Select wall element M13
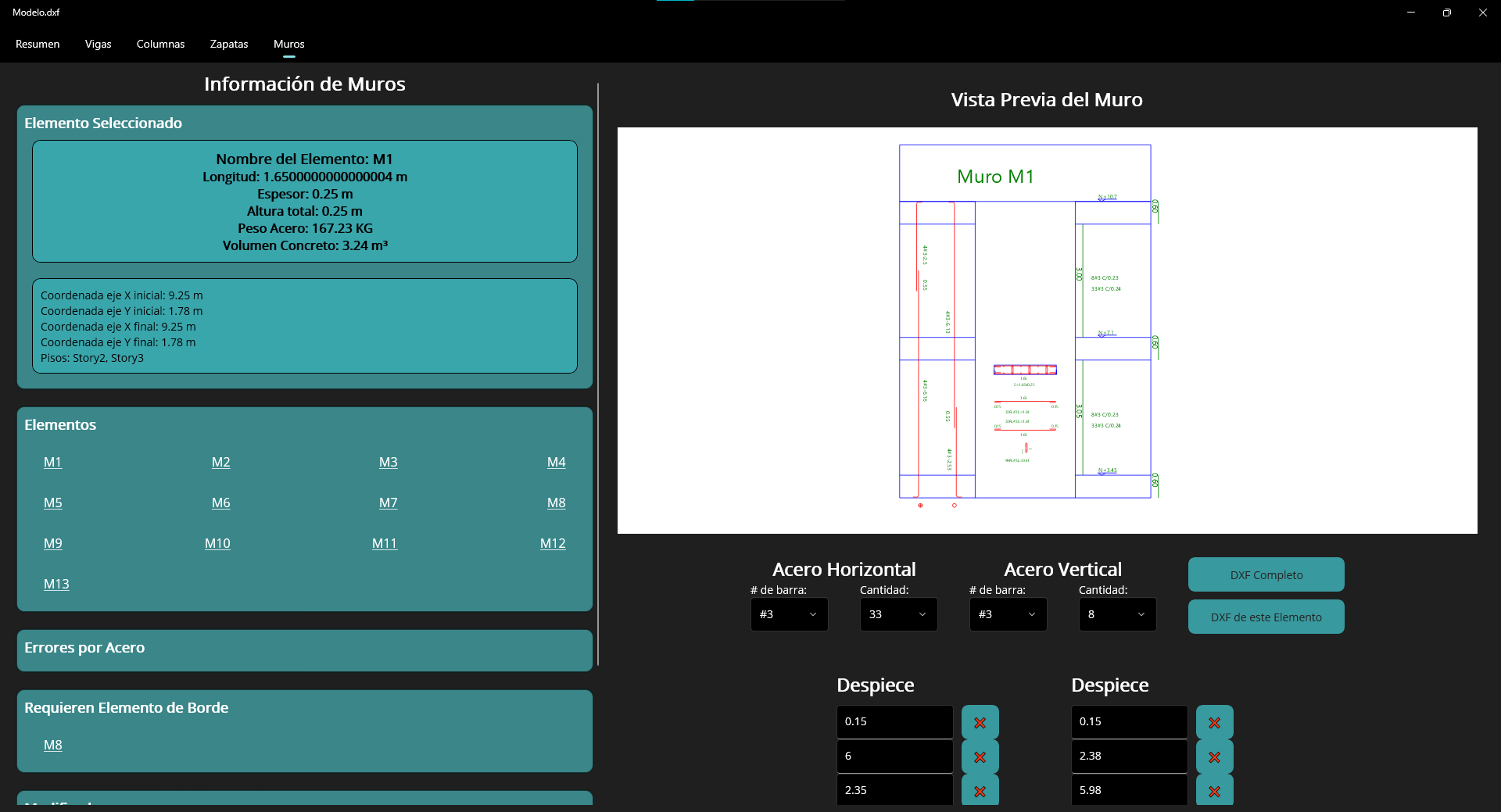1501x812 pixels. click(56, 584)
